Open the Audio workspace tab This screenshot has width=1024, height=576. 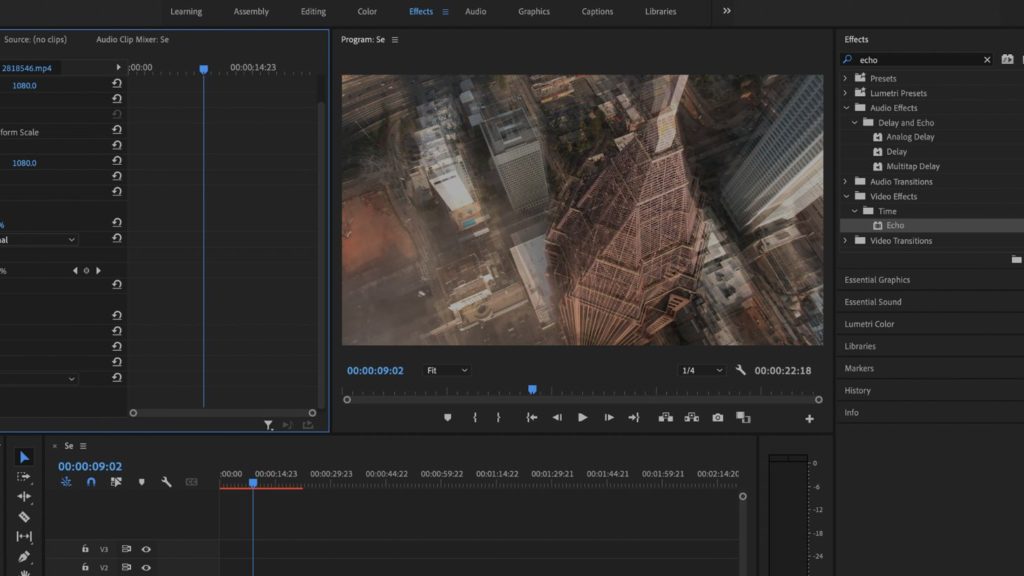(476, 12)
